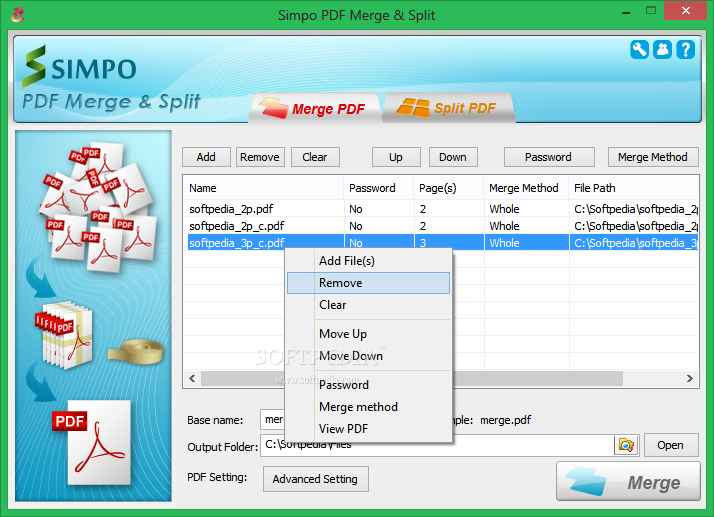Choose Merge method from context menu

tap(368, 407)
